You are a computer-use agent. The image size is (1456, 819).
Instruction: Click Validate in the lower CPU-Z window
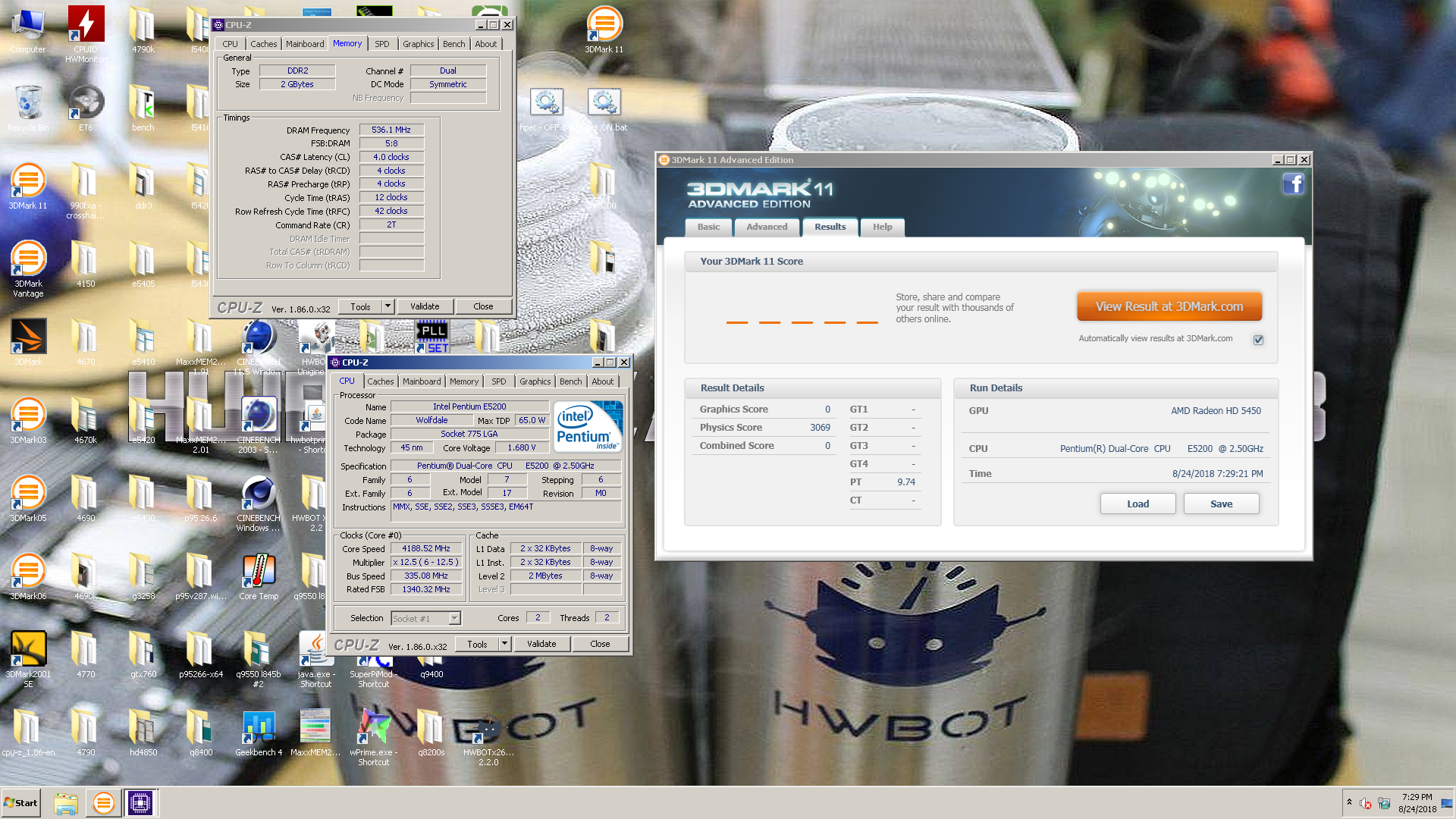(x=541, y=644)
